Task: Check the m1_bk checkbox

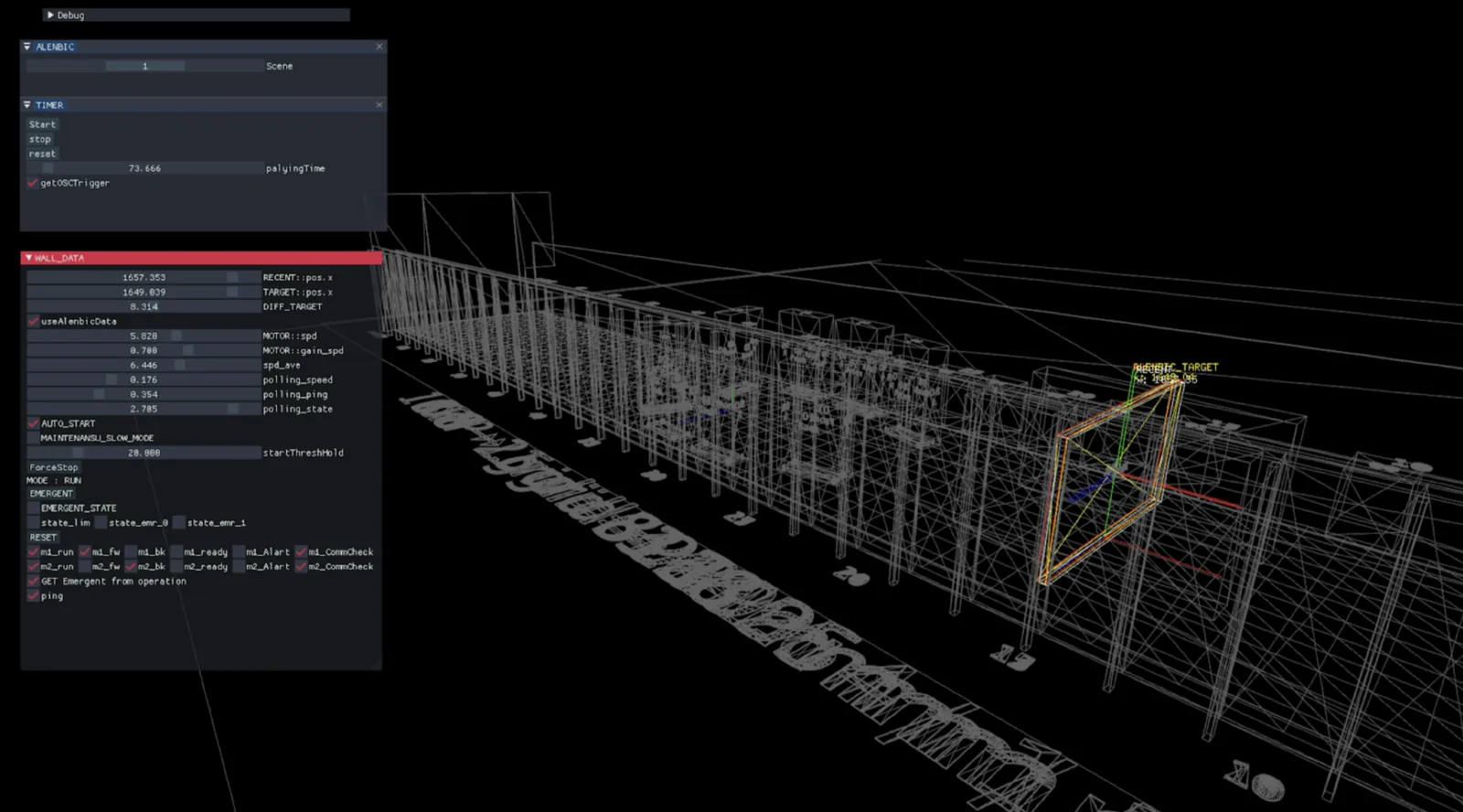Action: pyautogui.click(x=131, y=552)
